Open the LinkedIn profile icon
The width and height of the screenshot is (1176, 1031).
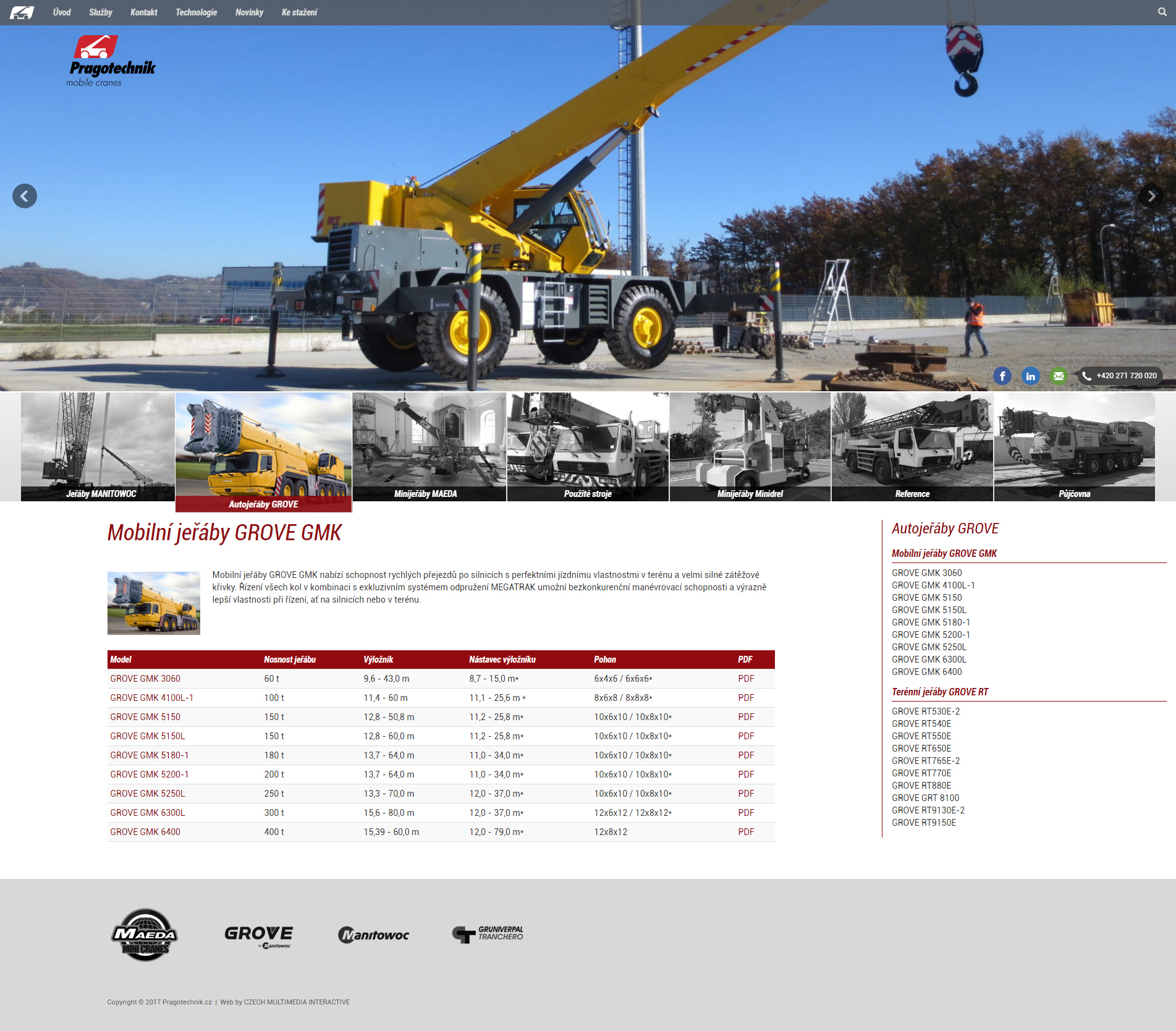pyautogui.click(x=1030, y=376)
